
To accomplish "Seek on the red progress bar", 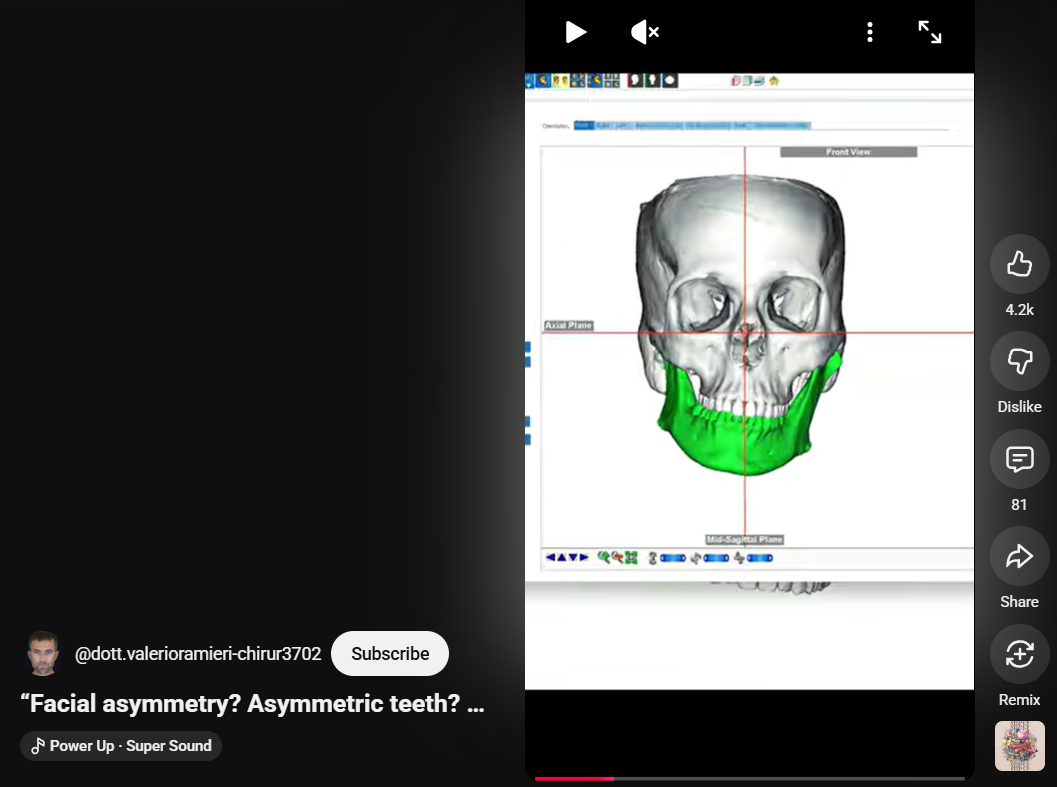I will point(750,779).
